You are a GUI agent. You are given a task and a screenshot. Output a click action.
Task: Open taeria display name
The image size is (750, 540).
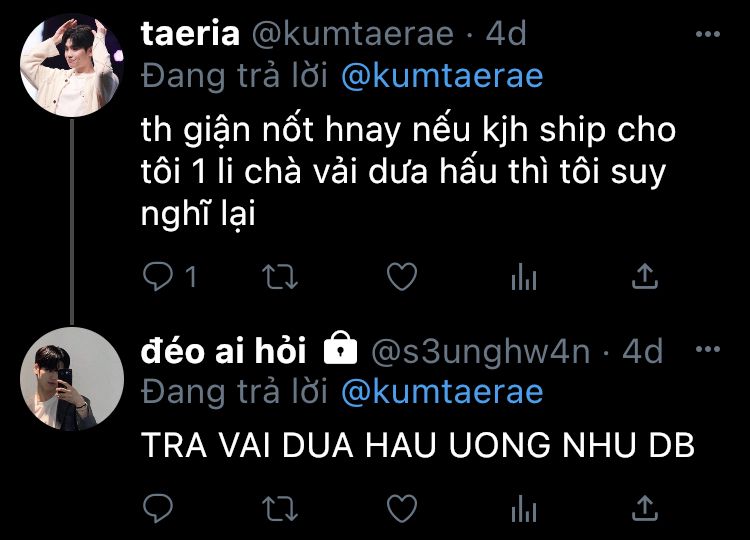190,34
